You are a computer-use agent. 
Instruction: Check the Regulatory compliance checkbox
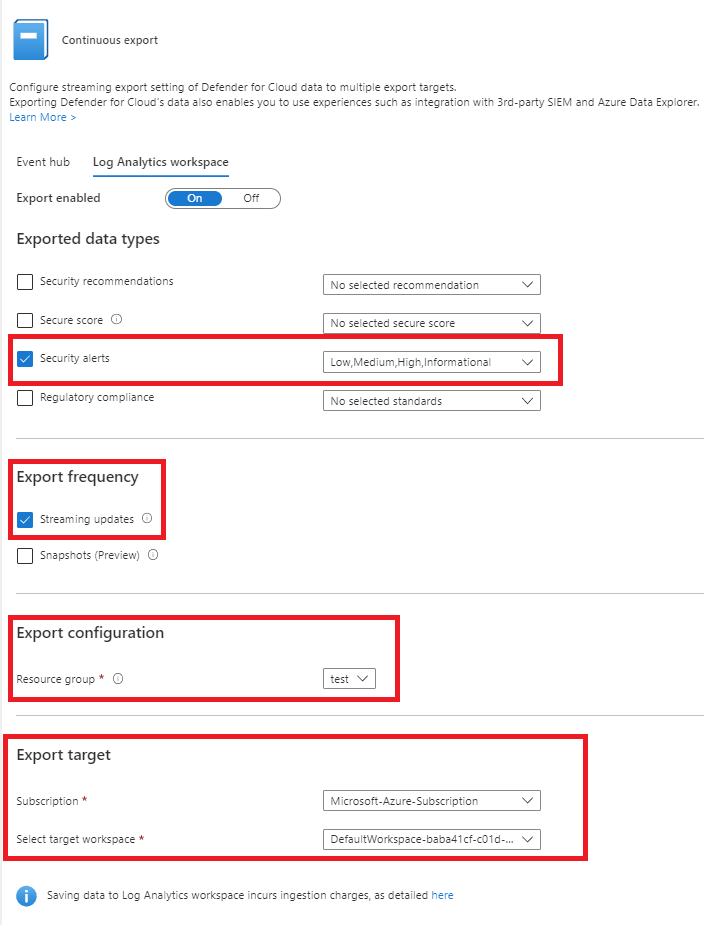[26, 398]
